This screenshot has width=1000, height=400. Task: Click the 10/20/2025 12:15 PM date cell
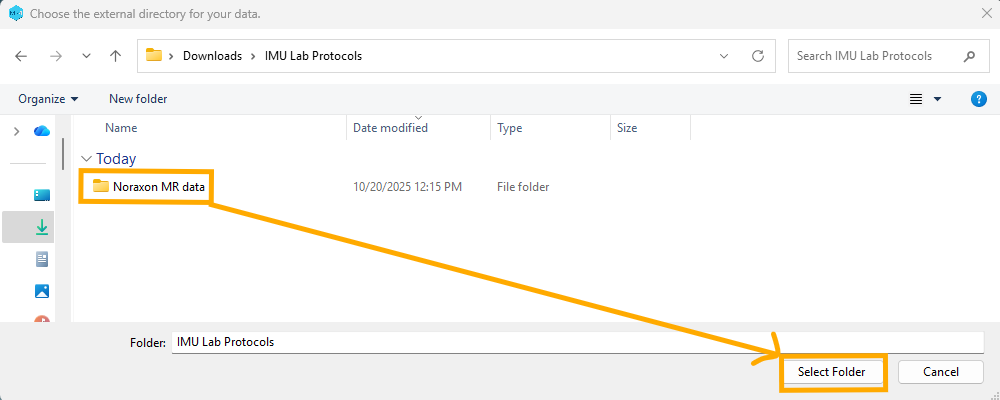[x=408, y=187]
